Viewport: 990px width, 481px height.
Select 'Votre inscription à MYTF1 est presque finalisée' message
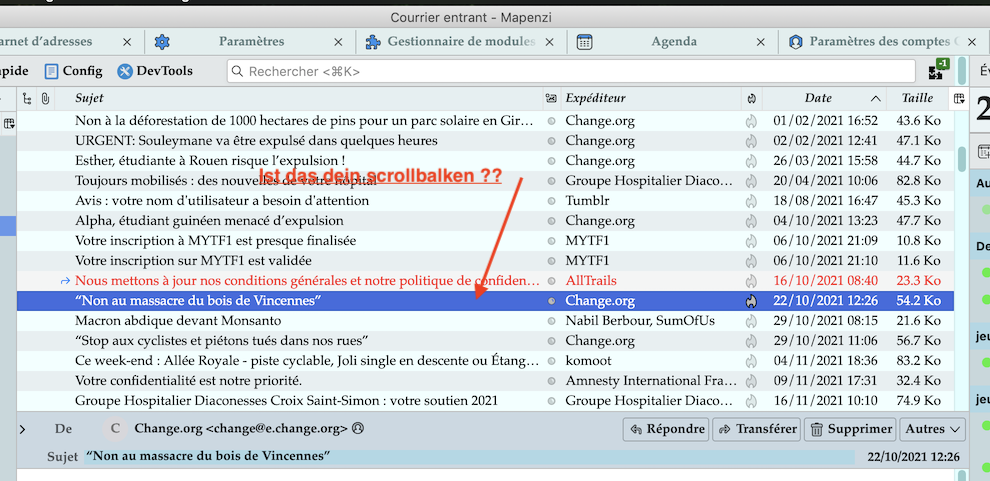[x=485, y=241]
